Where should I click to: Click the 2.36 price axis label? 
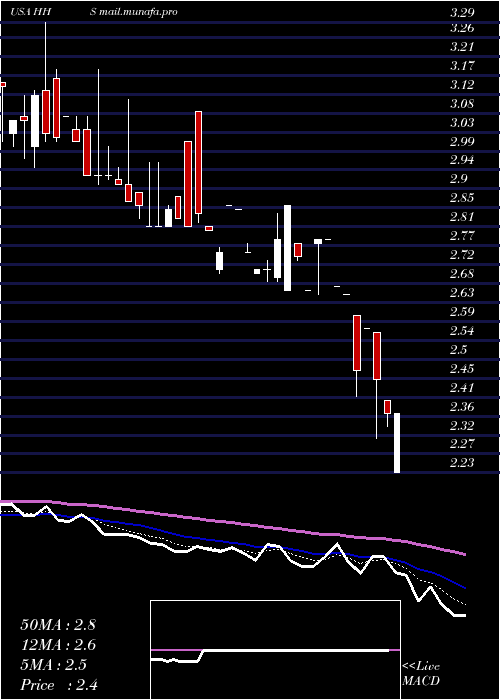(x=462, y=407)
